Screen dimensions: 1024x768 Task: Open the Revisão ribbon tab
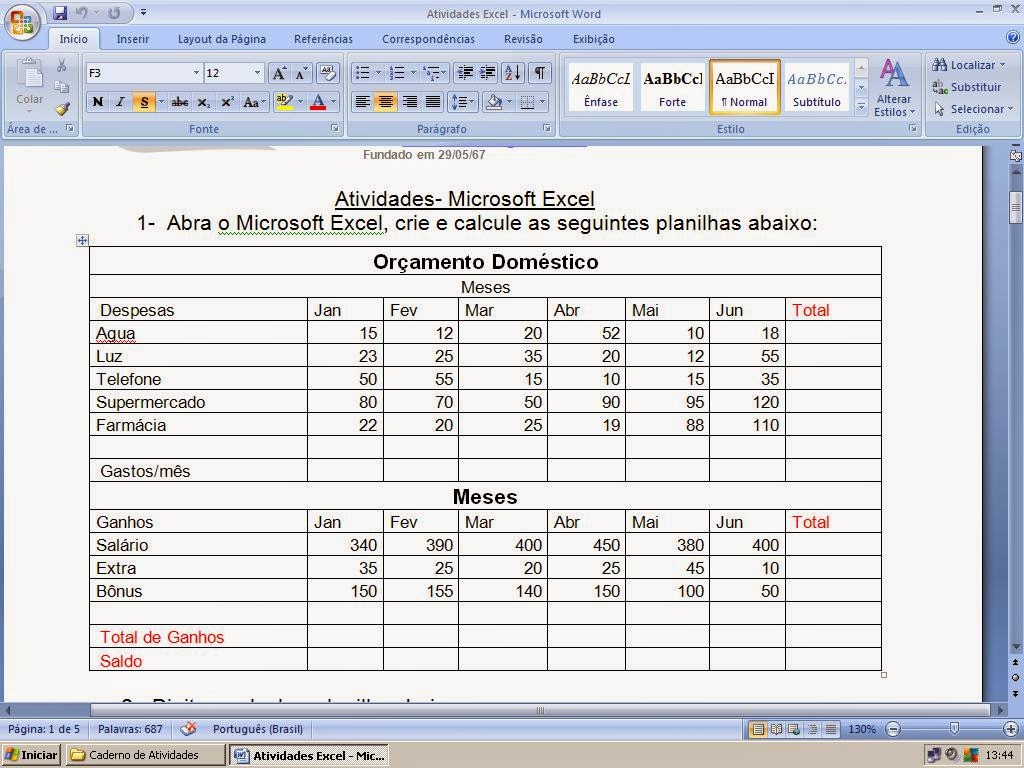[523, 38]
